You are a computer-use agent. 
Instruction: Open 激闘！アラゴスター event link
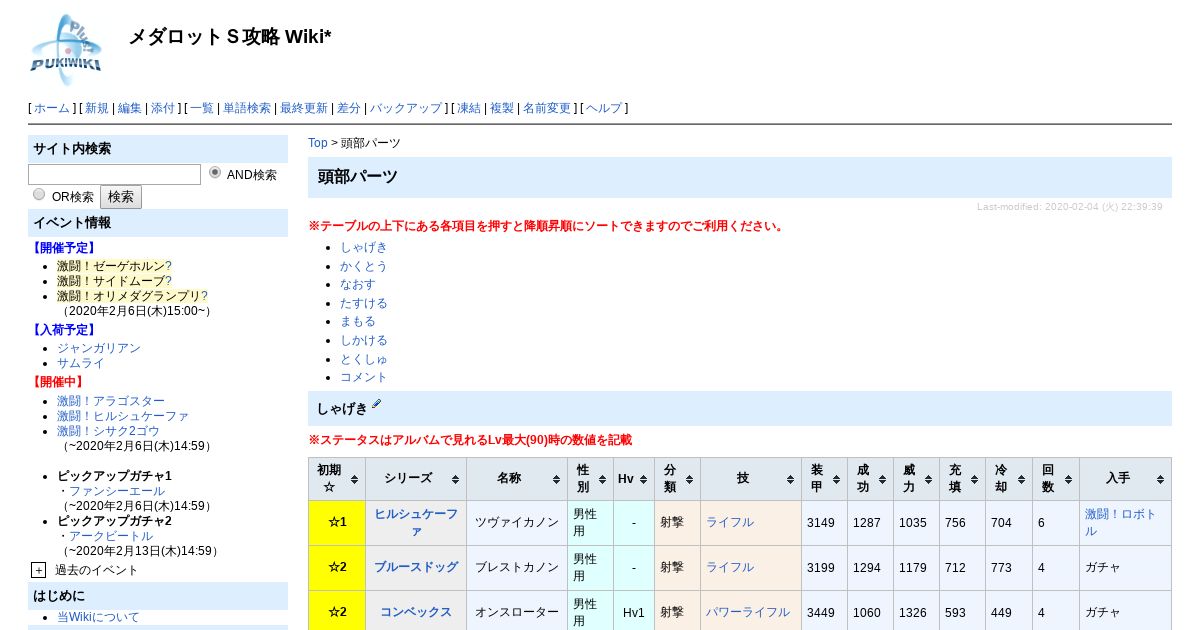(111, 401)
